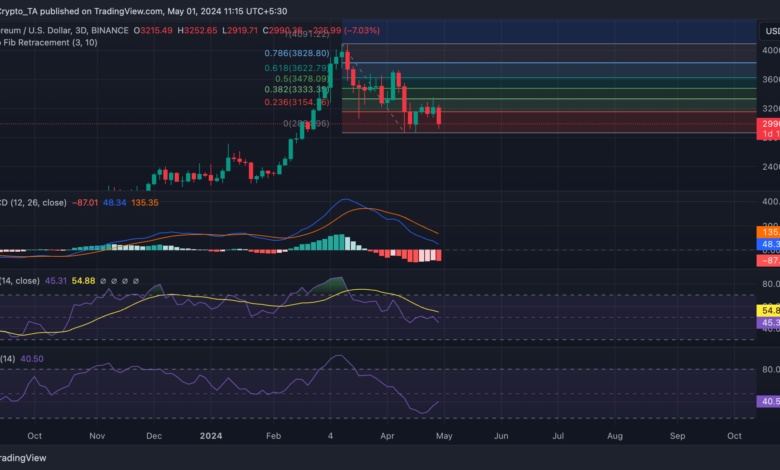The height and width of the screenshot is (470, 780).
Task: Select the 0.5 (3478.09) Fibonacci level label
Action: [304, 78]
